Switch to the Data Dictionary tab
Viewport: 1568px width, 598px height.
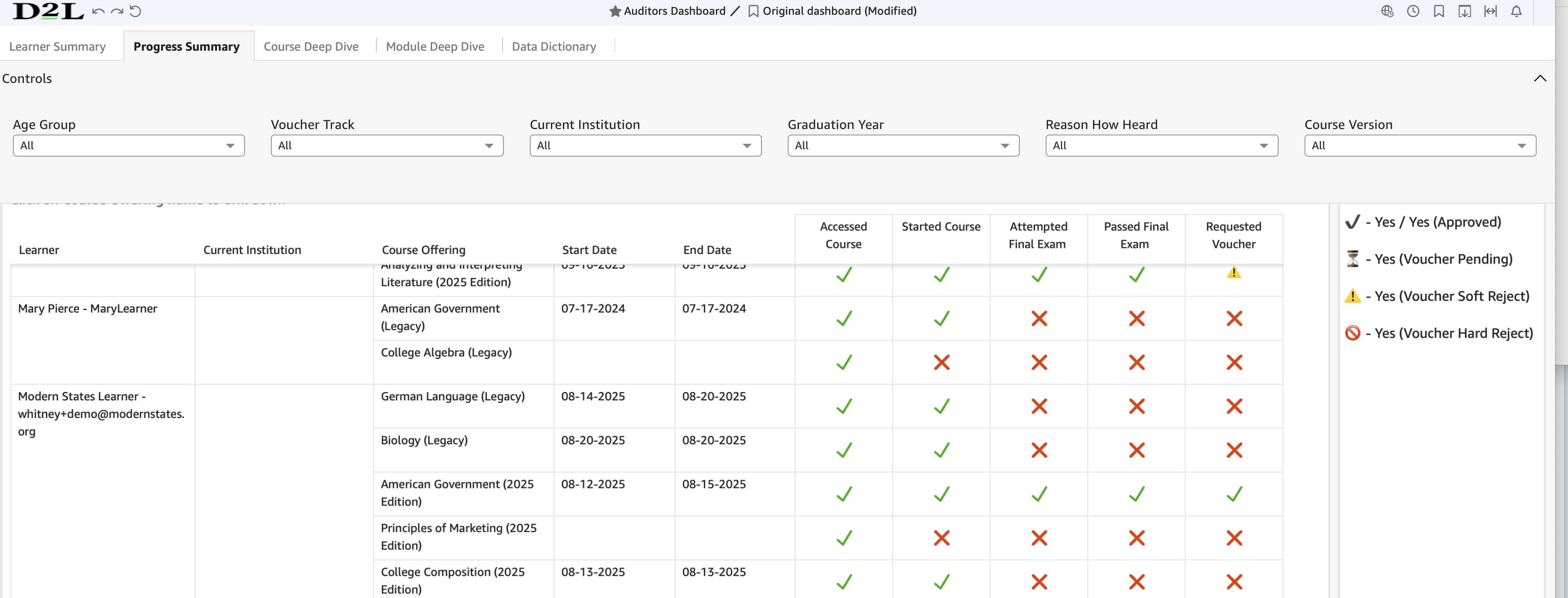coord(554,46)
